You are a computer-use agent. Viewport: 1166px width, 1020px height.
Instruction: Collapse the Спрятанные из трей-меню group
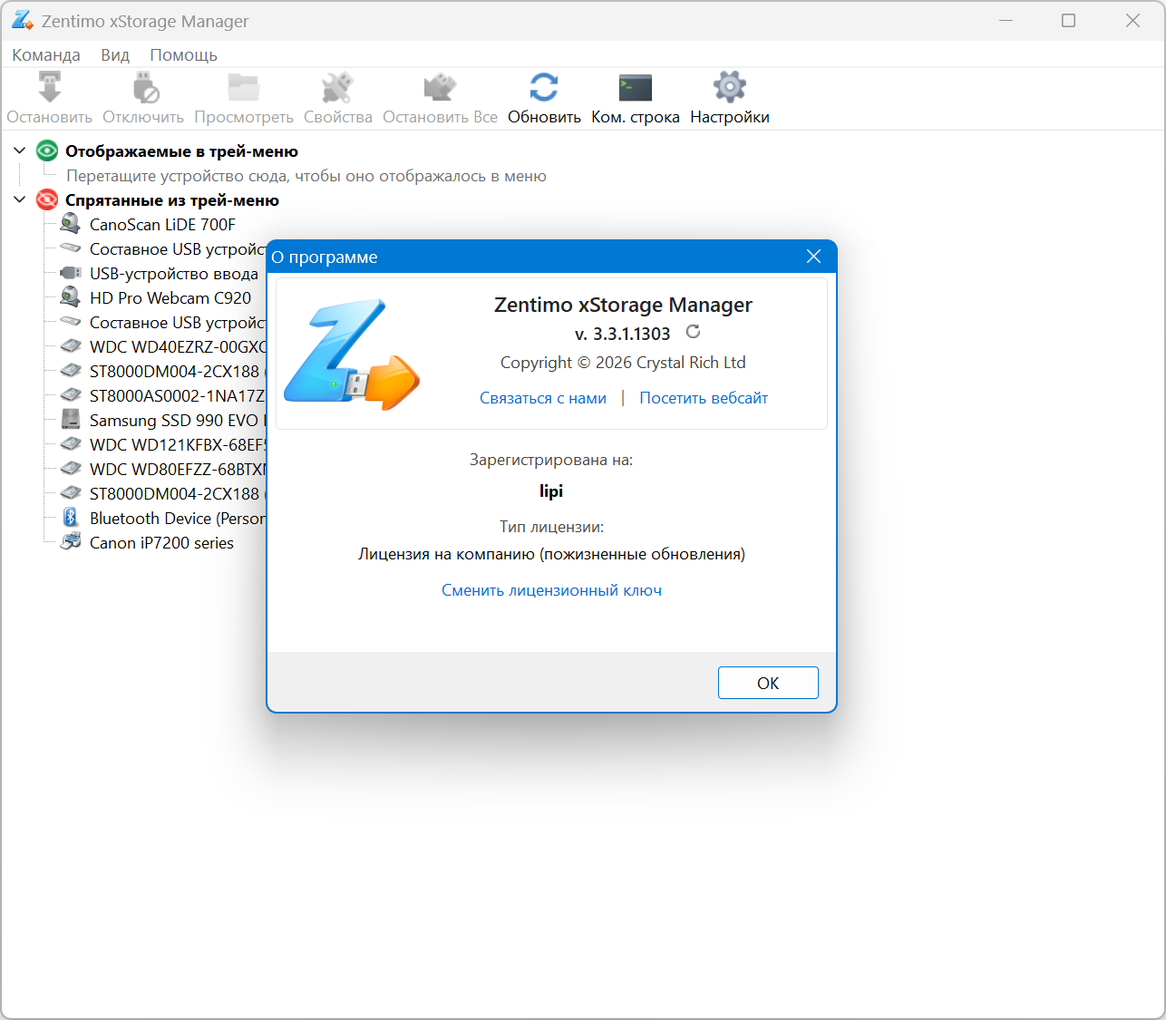click(19, 200)
